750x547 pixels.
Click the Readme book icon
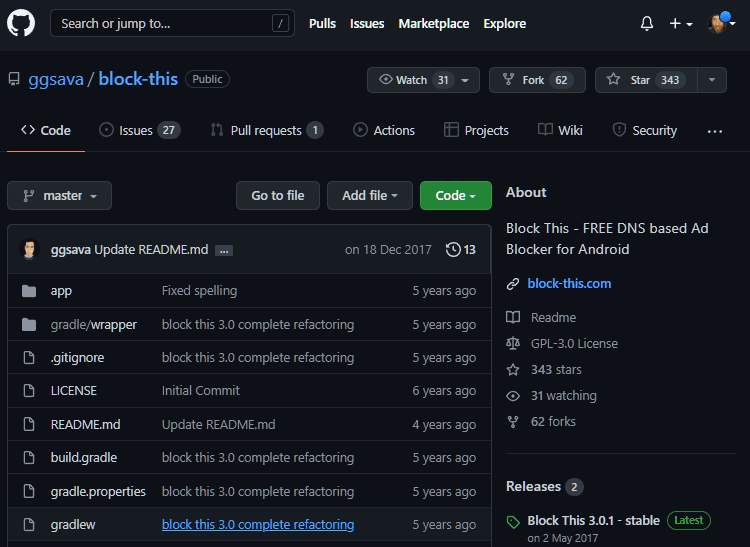click(x=513, y=317)
